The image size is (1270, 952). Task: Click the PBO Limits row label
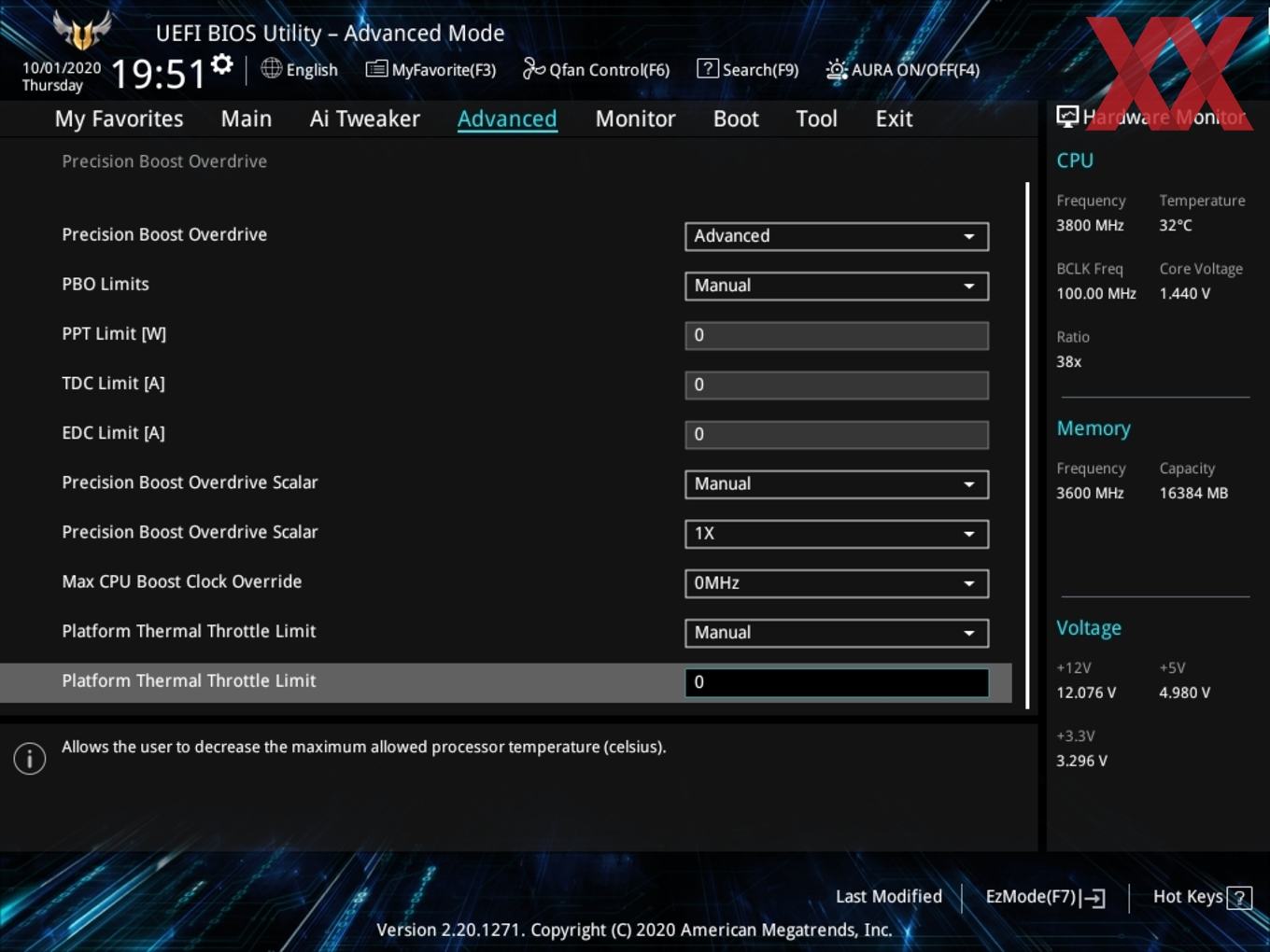coord(106,284)
